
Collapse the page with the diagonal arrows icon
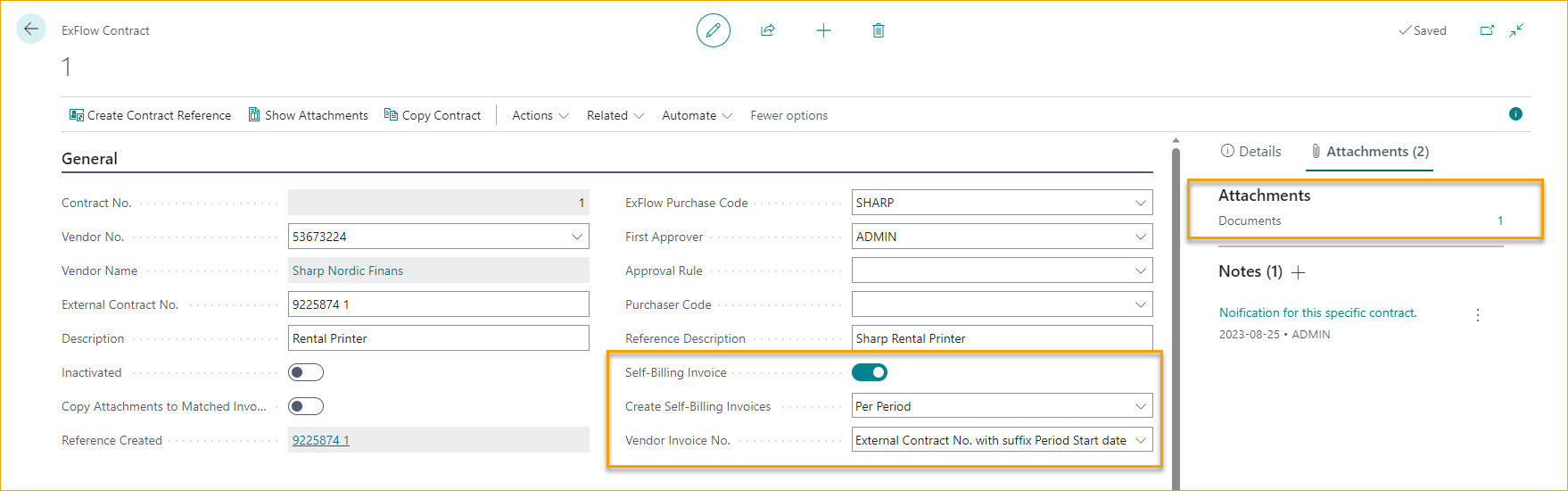point(1516,30)
